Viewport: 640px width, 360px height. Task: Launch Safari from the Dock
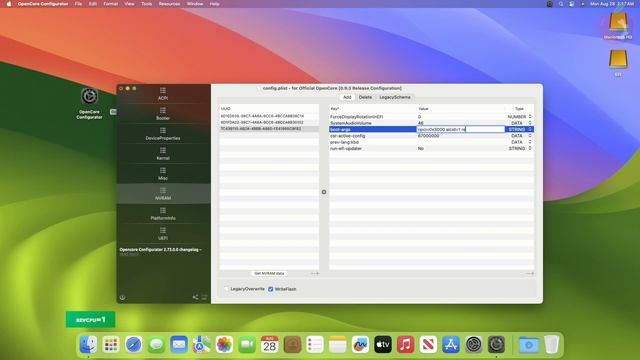click(133, 345)
